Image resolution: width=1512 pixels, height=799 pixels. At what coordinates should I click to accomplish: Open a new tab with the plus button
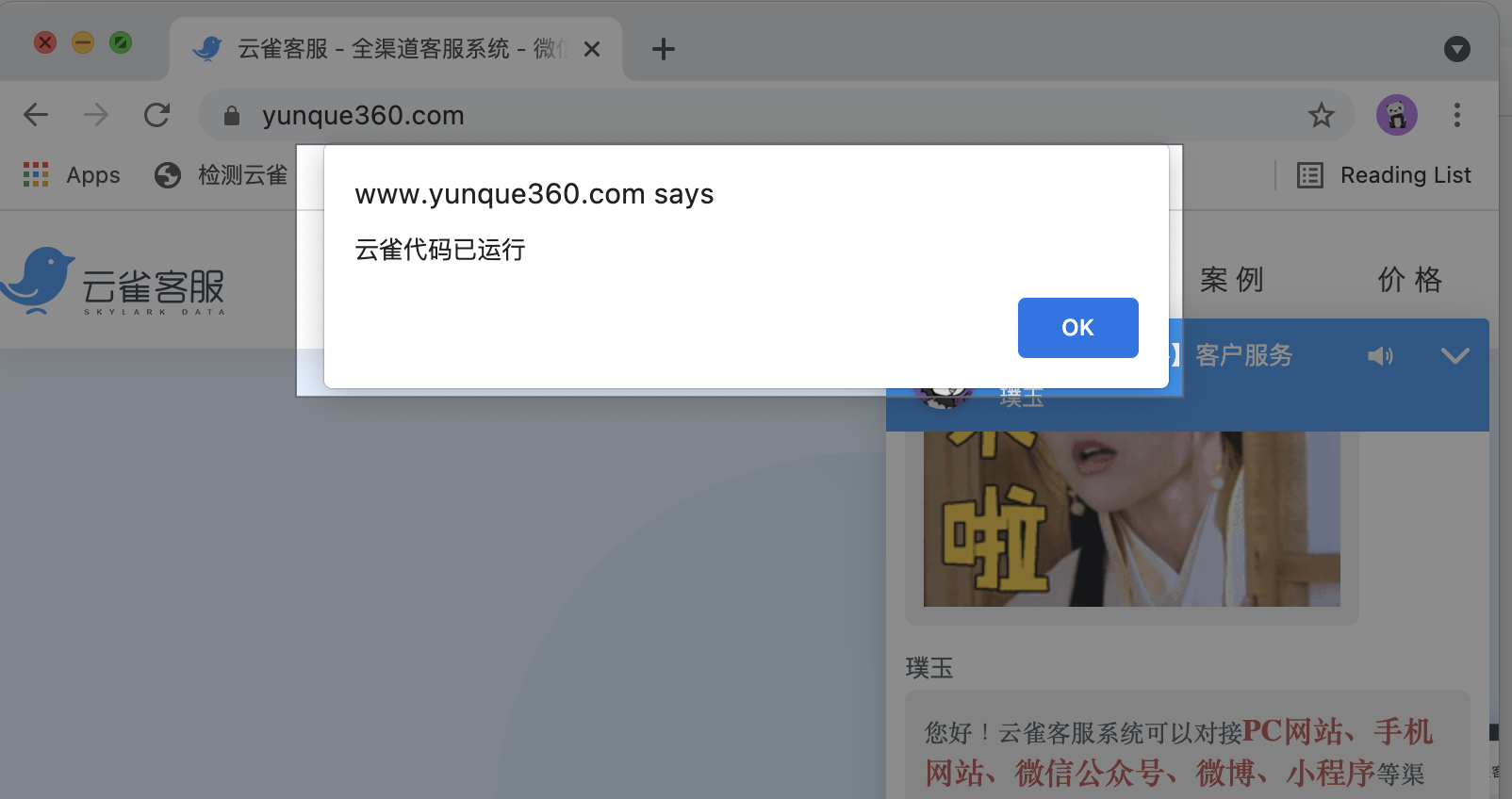tap(663, 49)
